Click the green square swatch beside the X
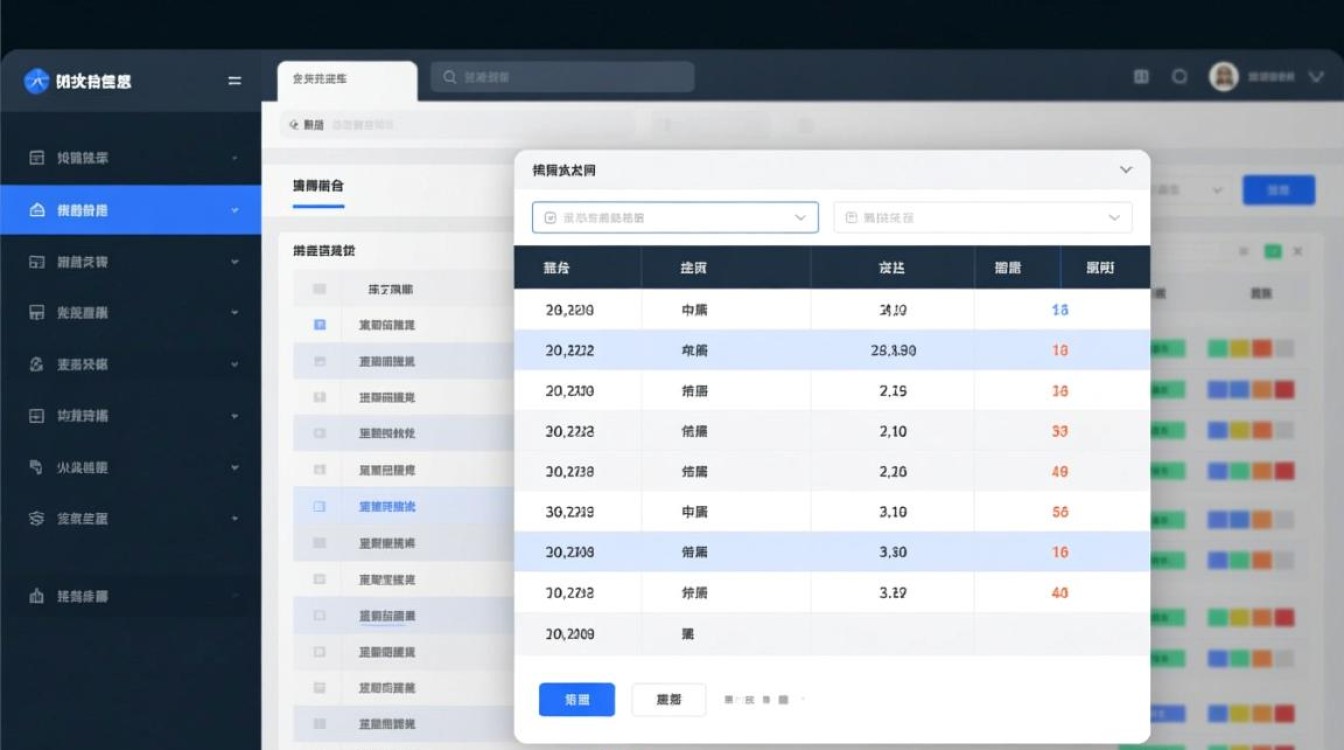This screenshot has width=1344, height=750. tap(1272, 252)
